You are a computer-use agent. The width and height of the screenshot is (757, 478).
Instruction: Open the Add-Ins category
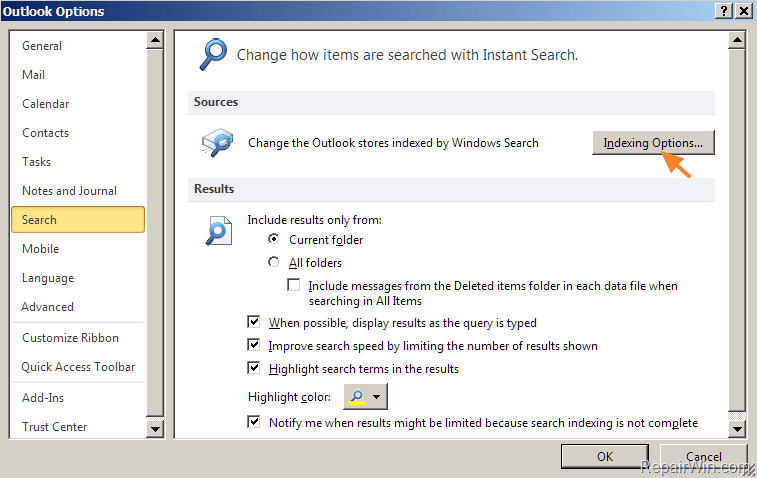(77, 397)
